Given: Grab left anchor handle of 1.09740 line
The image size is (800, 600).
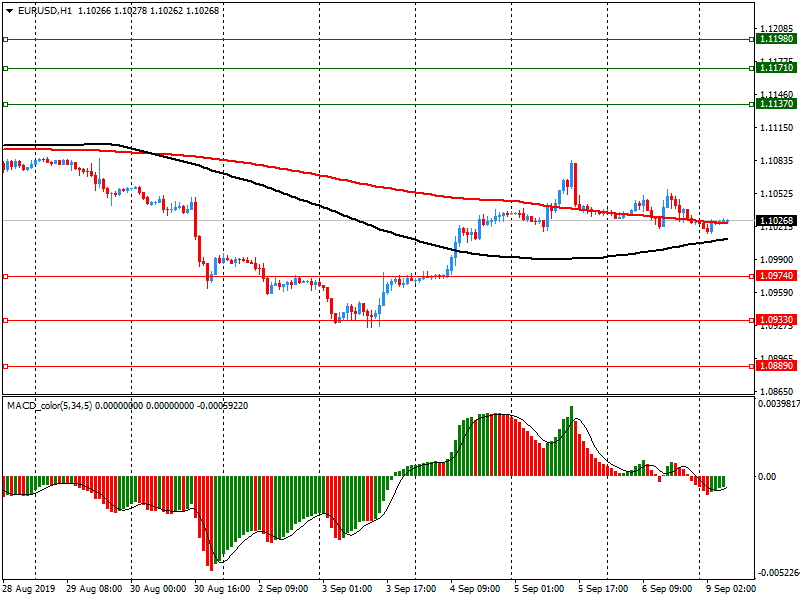Looking at the screenshot, I should pyautogui.click(x=6, y=277).
